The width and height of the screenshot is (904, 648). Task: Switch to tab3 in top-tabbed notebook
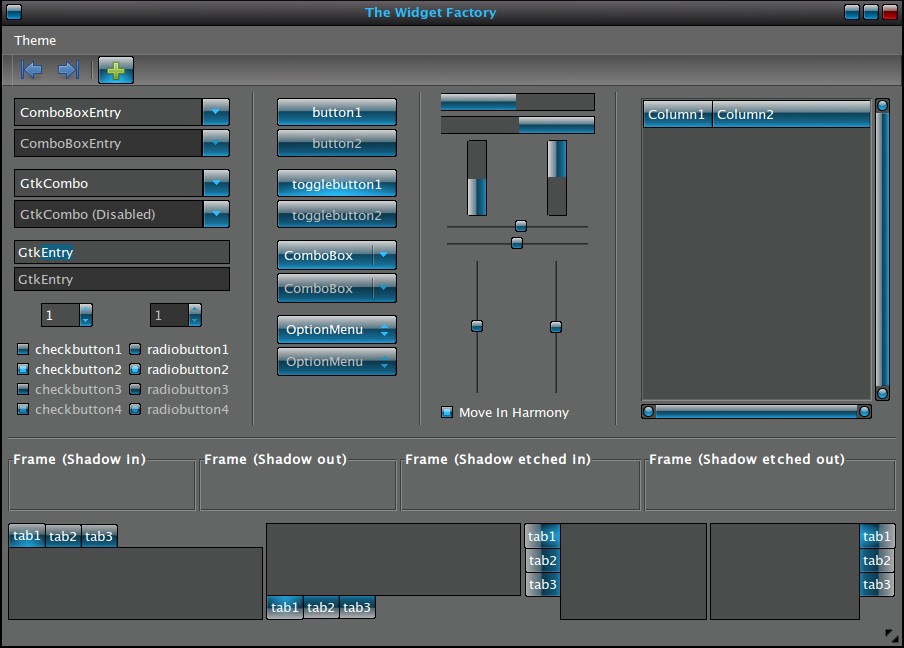coord(99,536)
